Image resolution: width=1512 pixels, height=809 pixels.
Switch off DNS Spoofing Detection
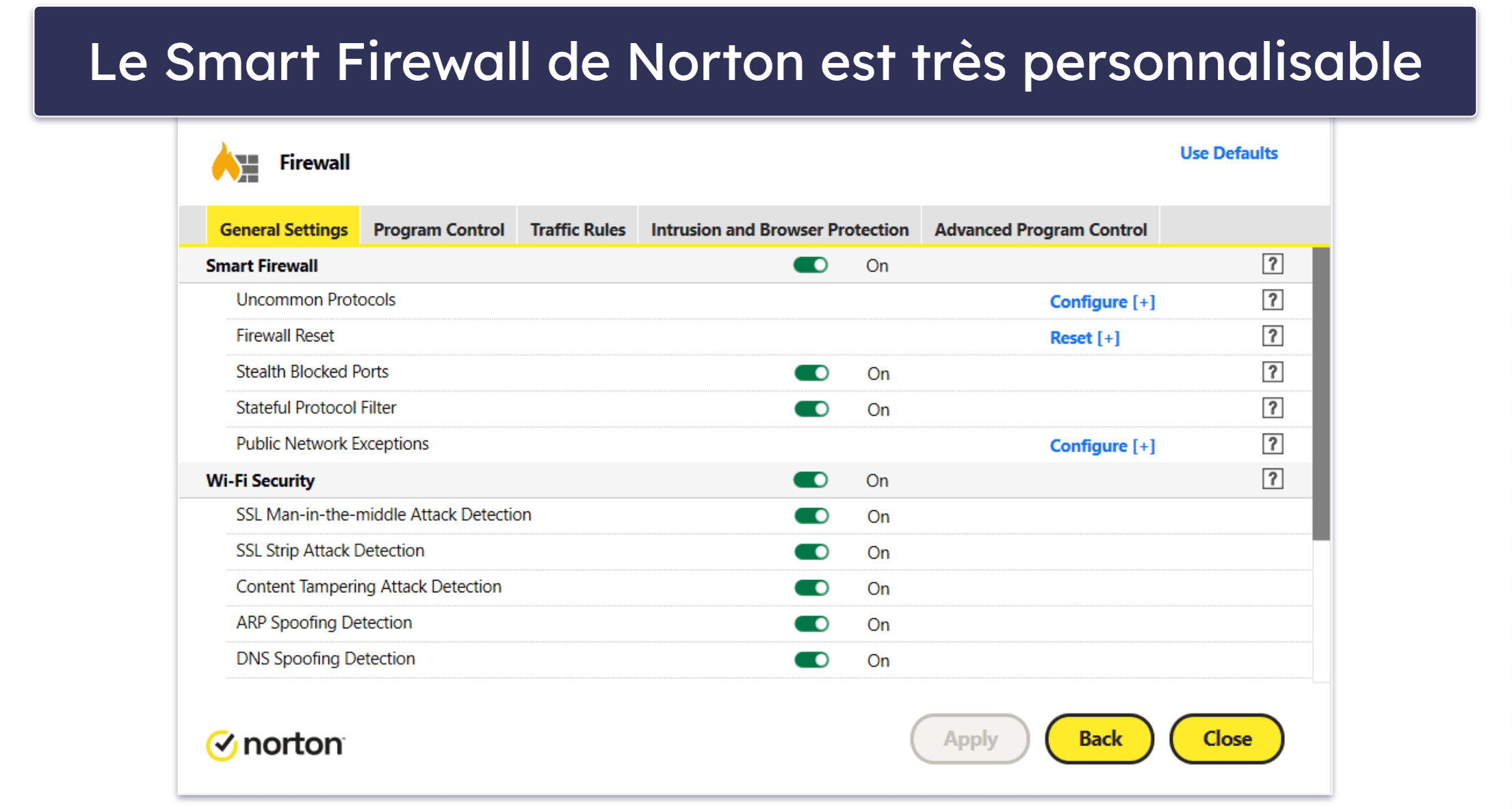811,660
